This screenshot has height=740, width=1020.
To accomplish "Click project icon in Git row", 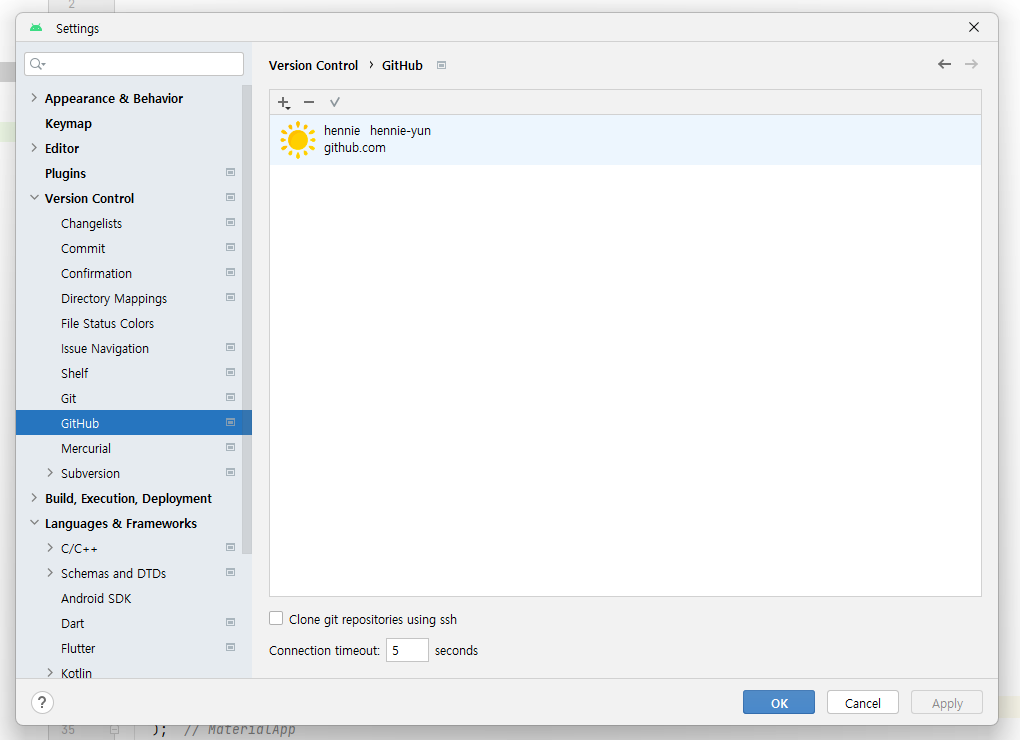I will pyautogui.click(x=230, y=397).
